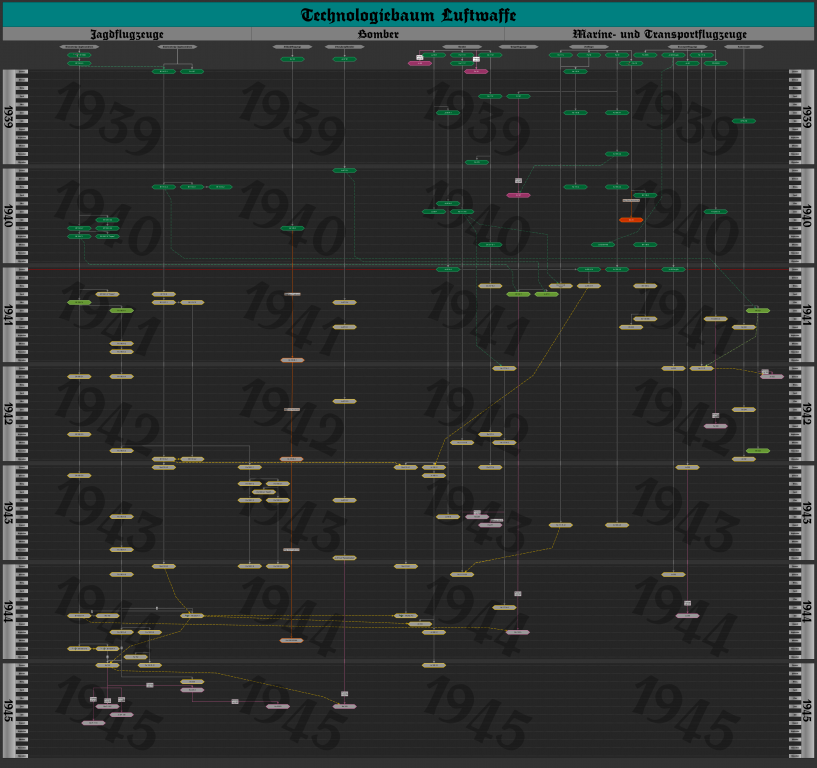The image size is (817, 768).
Task: Select the rightmost gray category node under Marine header
Action: click(744, 47)
